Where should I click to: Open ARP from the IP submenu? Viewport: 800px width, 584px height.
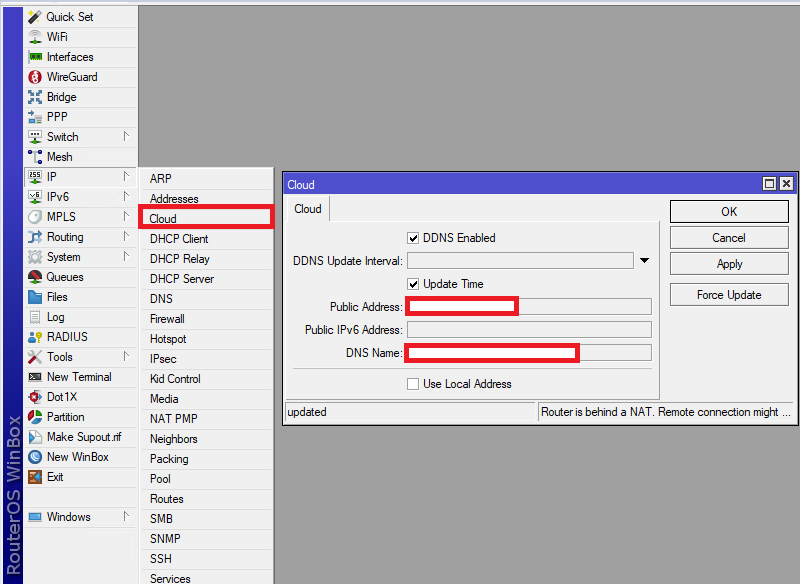(206, 179)
